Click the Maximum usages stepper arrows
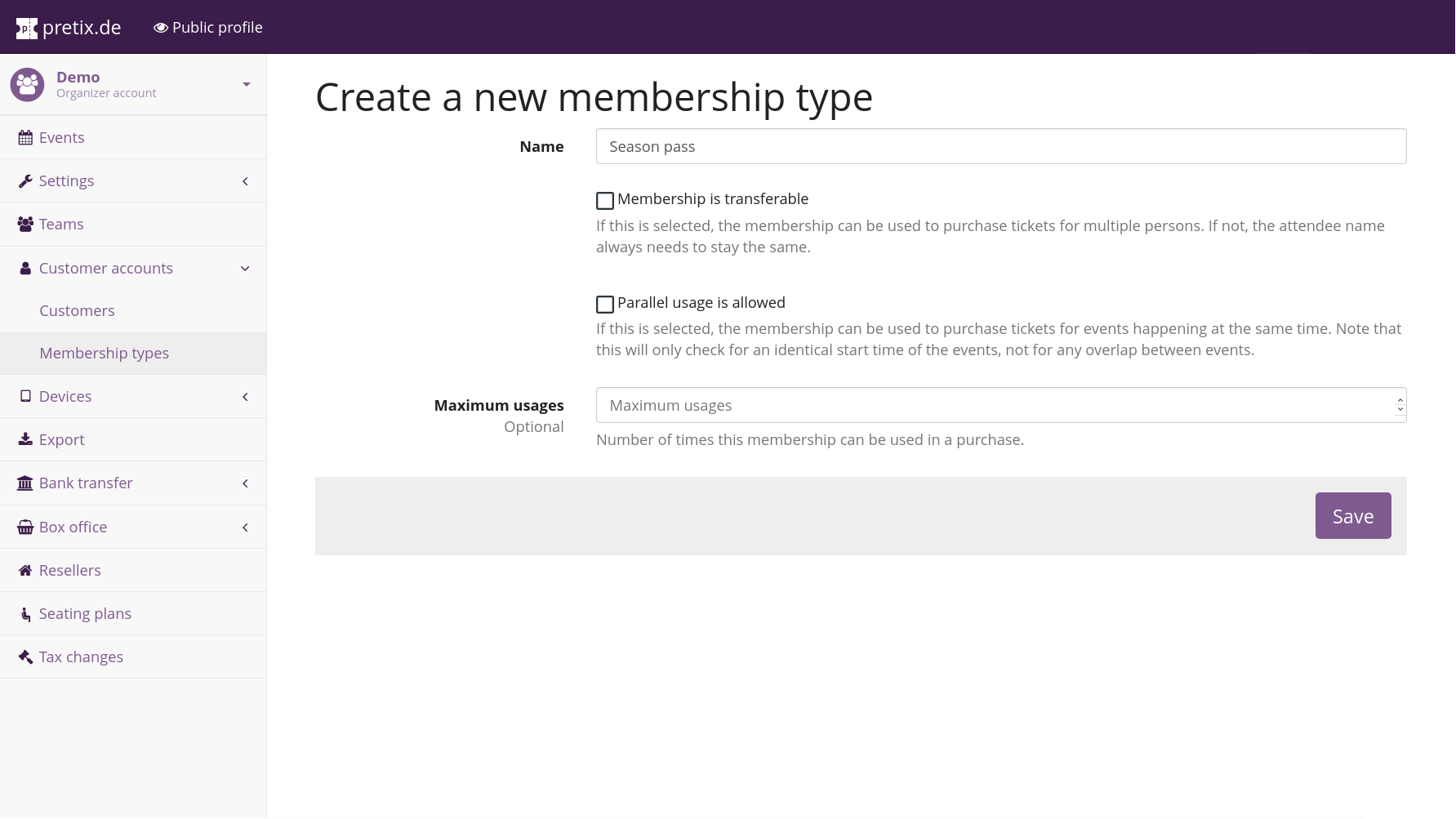Image resolution: width=1456 pixels, height=819 pixels. (1400, 405)
